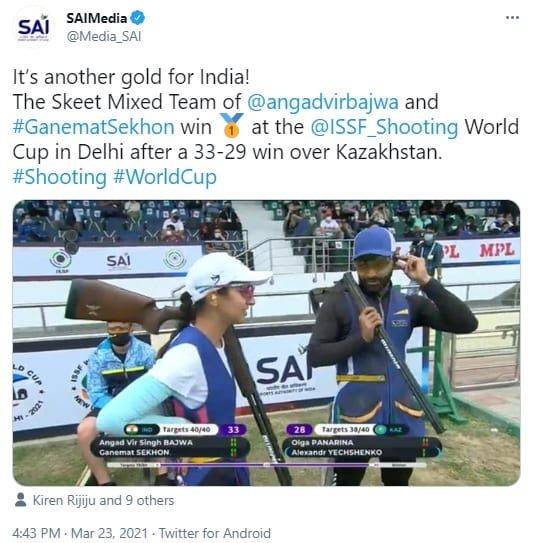This screenshot has width=533, height=543.
Task: Click India score 33 in the photo
Action: coord(233,430)
